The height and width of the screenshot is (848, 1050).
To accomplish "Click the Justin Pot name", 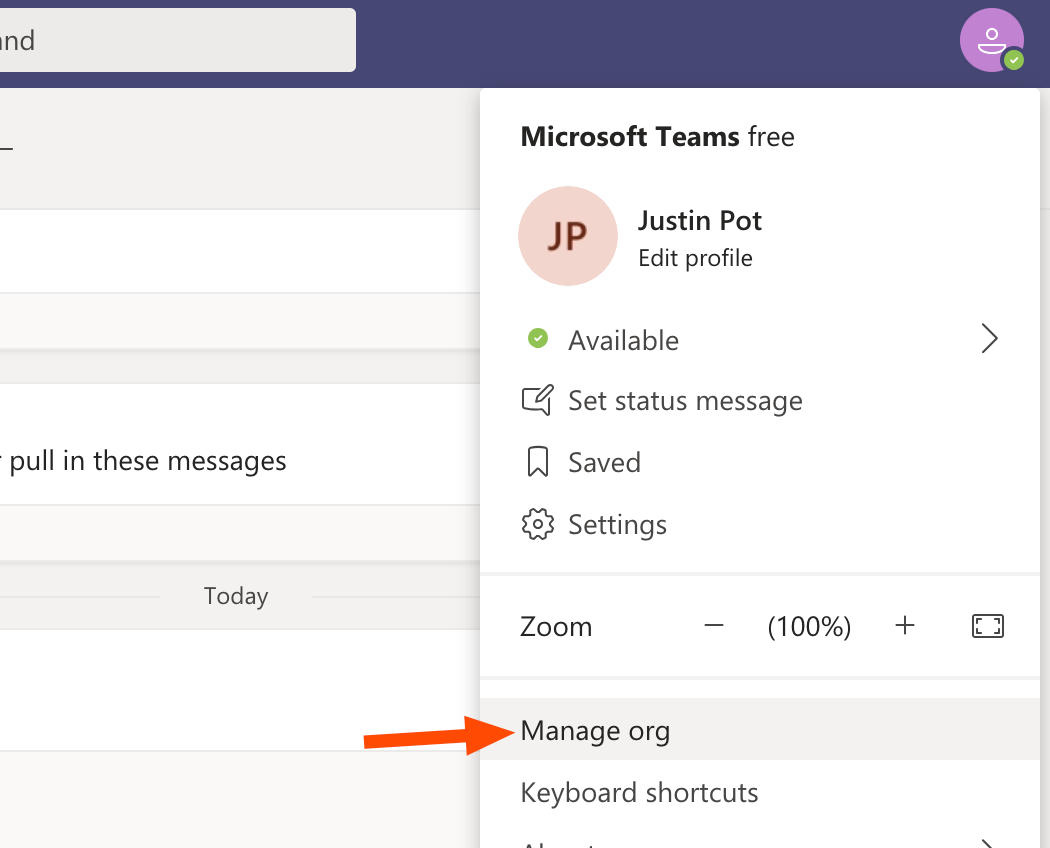I will point(700,220).
